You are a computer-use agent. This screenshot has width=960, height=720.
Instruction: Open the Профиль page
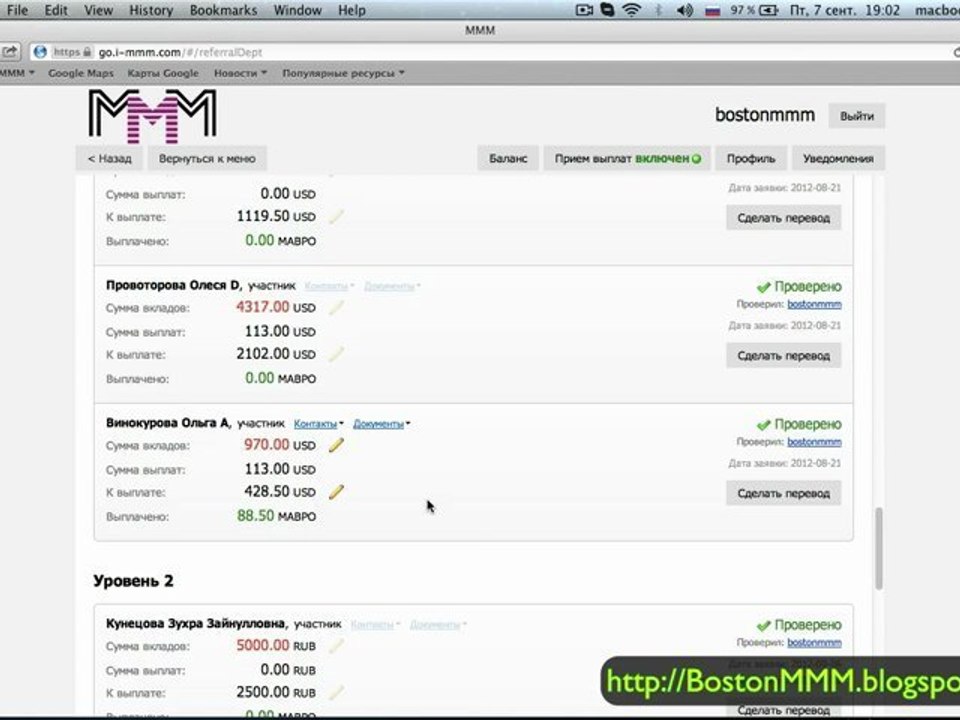click(x=751, y=159)
